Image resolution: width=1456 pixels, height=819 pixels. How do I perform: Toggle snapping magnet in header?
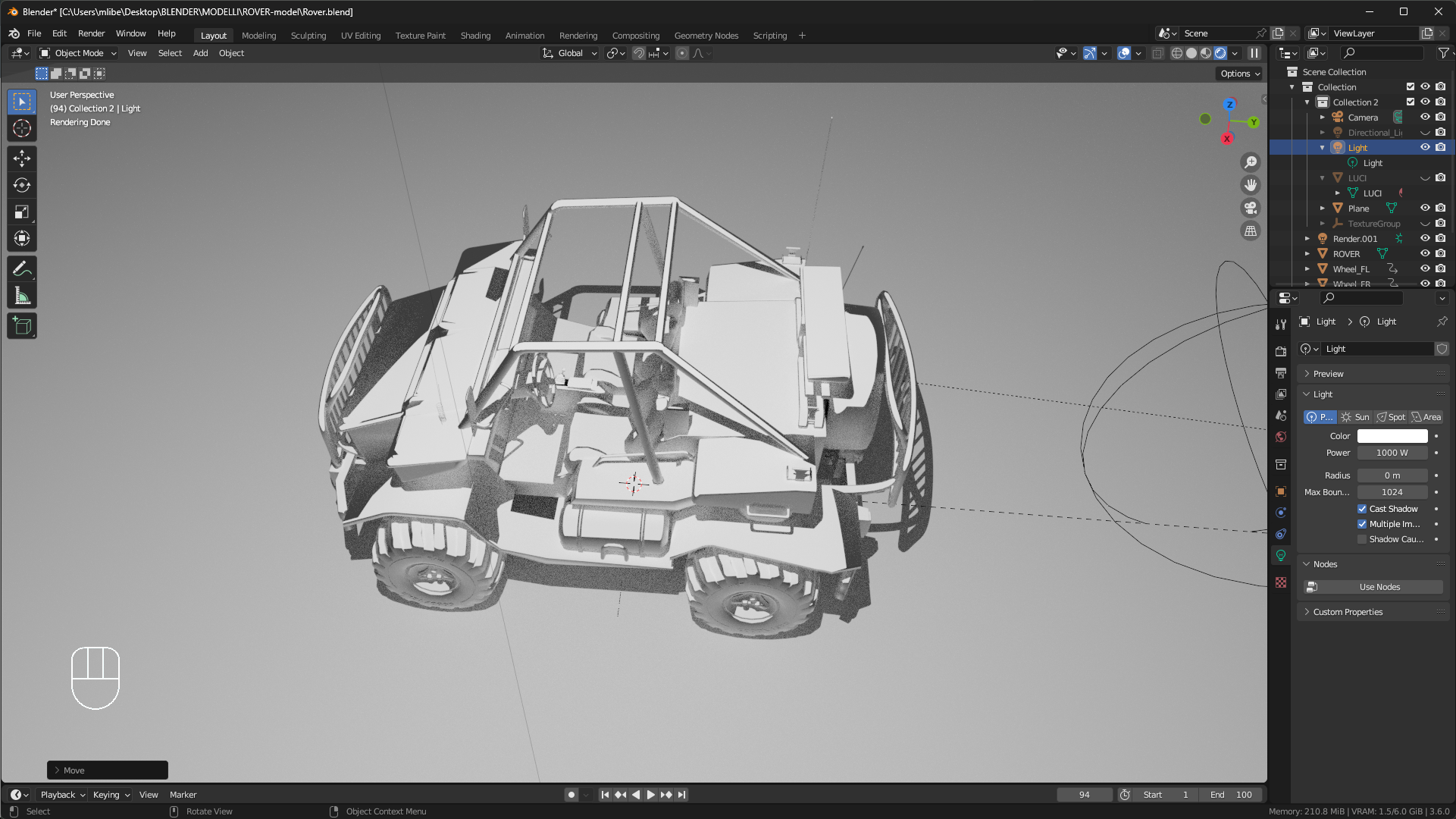tap(639, 53)
